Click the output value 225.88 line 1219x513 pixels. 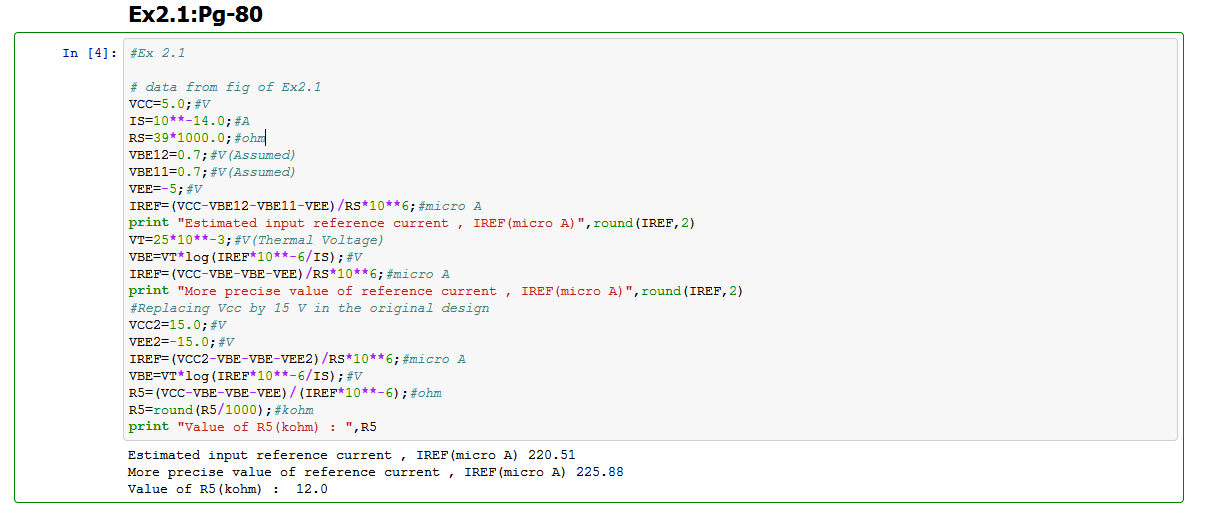pyautogui.click(x=375, y=472)
